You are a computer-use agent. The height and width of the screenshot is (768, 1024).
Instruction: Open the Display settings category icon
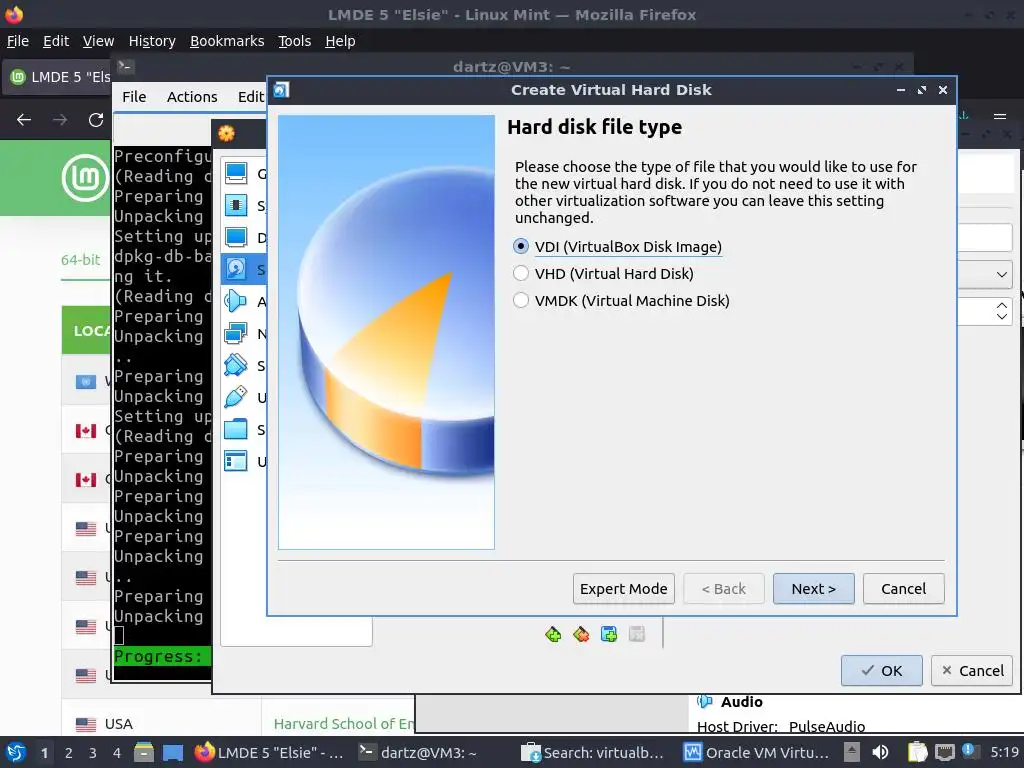(236, 237)
